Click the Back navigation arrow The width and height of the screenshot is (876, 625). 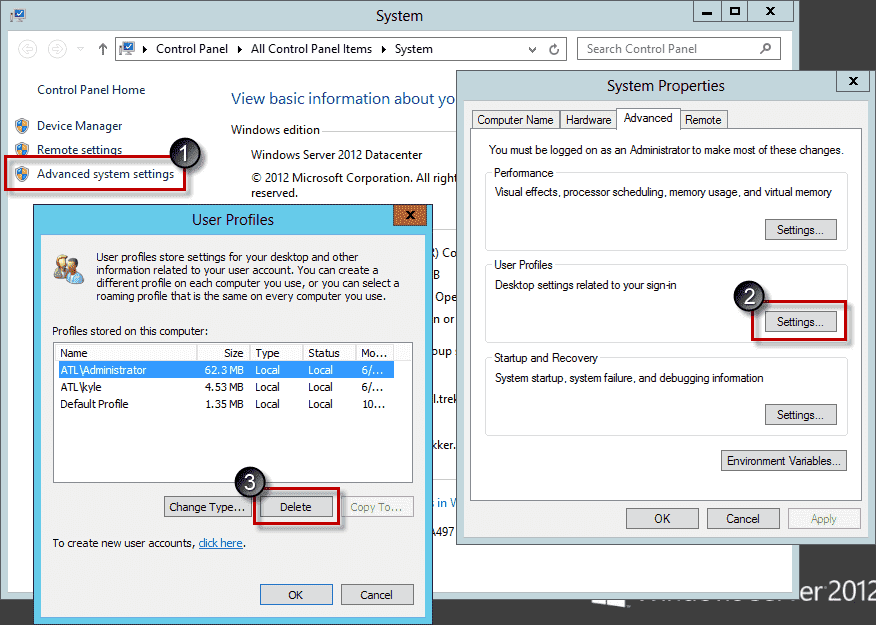[27, 49]
